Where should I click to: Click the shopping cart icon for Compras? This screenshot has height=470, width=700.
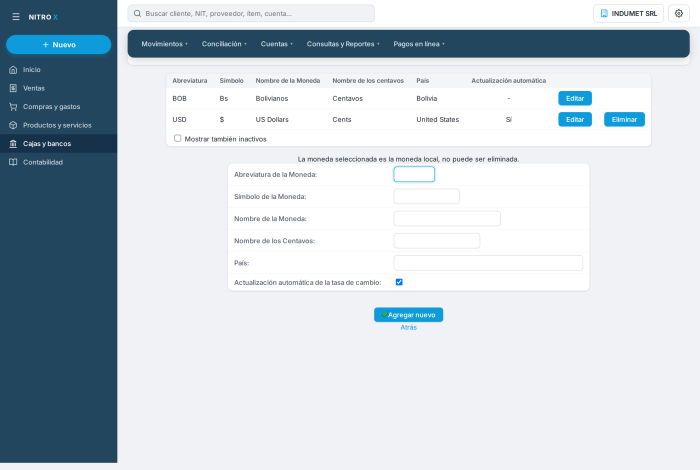pos(13,107)
